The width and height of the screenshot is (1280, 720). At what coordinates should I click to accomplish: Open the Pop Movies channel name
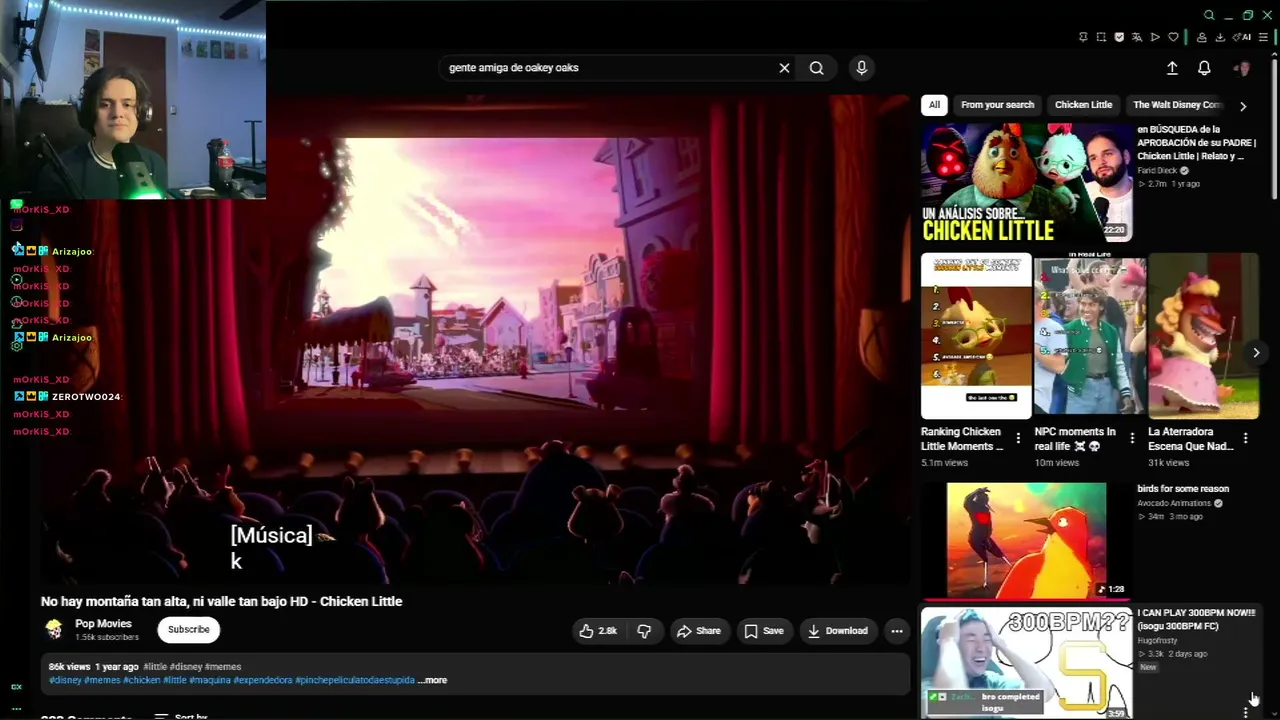103,623
